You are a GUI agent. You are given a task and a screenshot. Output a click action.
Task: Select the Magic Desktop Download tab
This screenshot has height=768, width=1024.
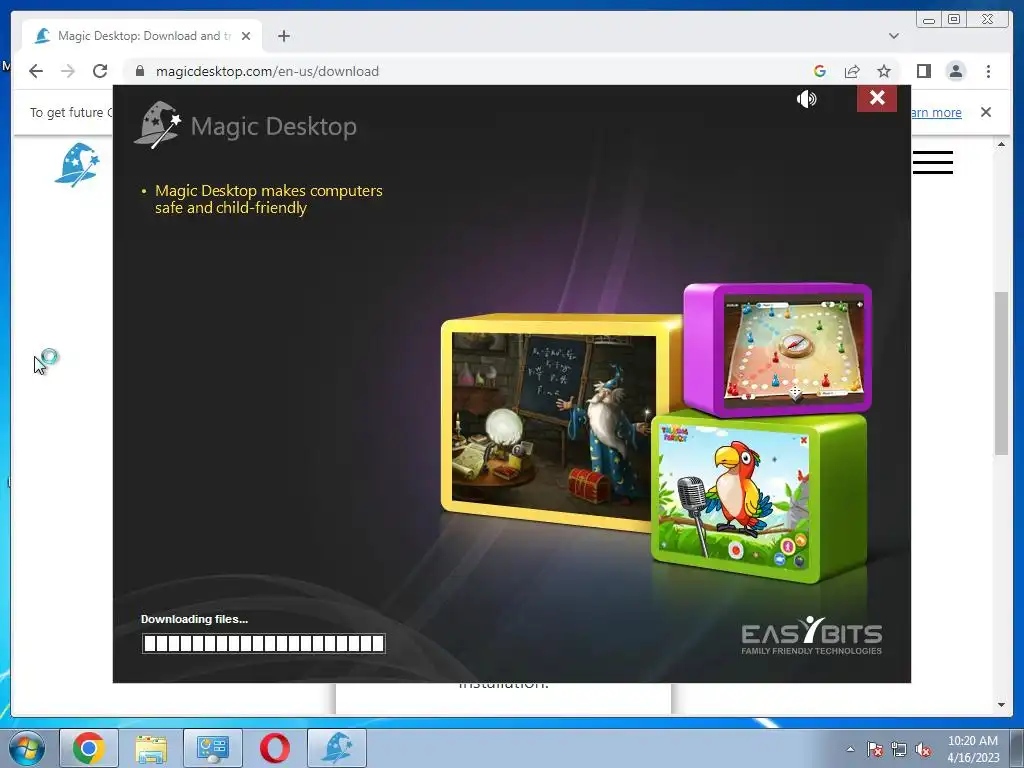coord(142,36)
